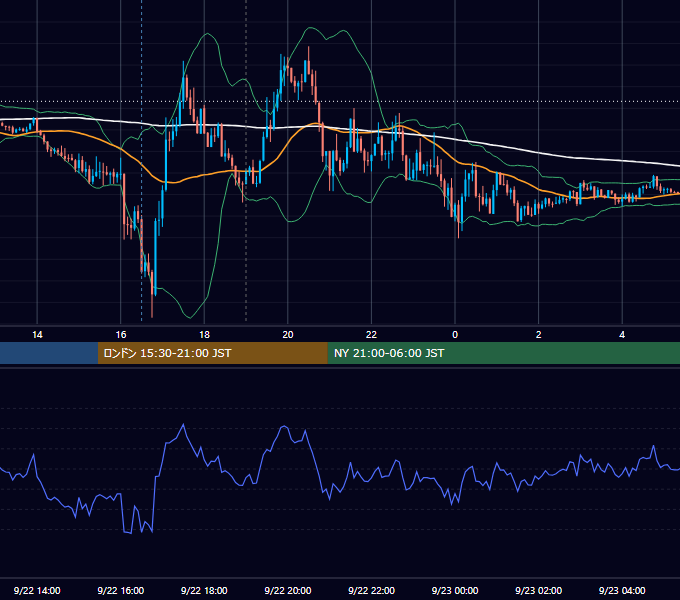Click the 0 hour axis label
This screenshot has height=600, width=680.
point(455,335)
